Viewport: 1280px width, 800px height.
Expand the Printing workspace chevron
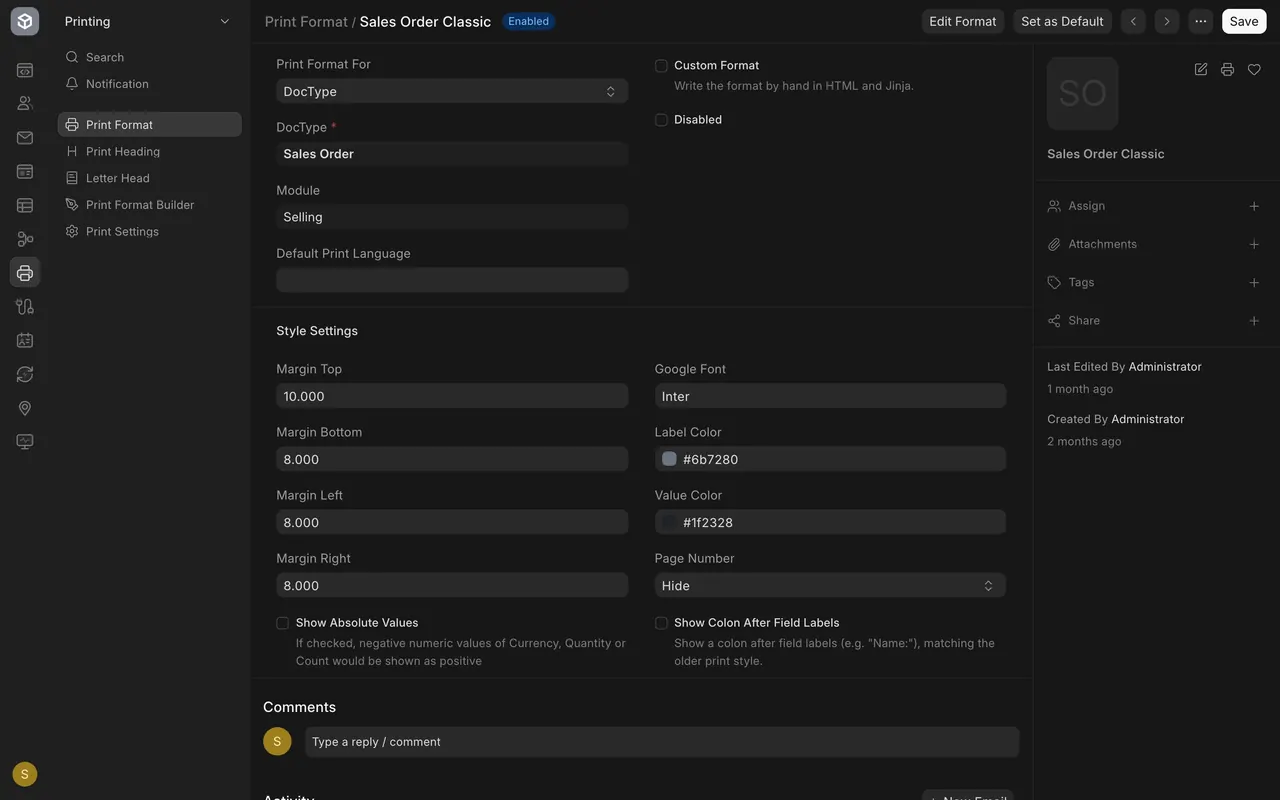[x=225, y=21]
